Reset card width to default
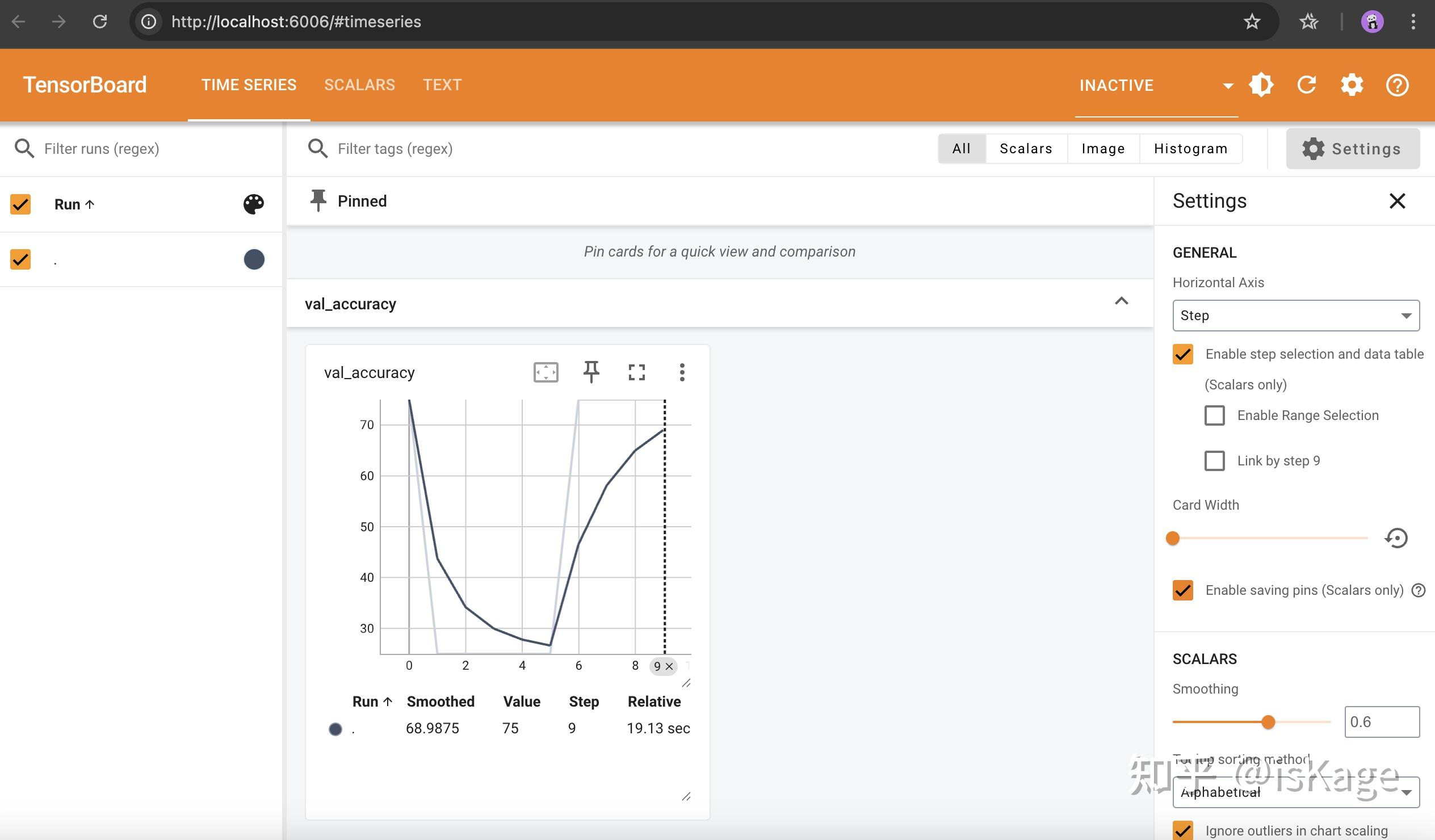Screen dimensions: 1435x840 point(1396,537)
